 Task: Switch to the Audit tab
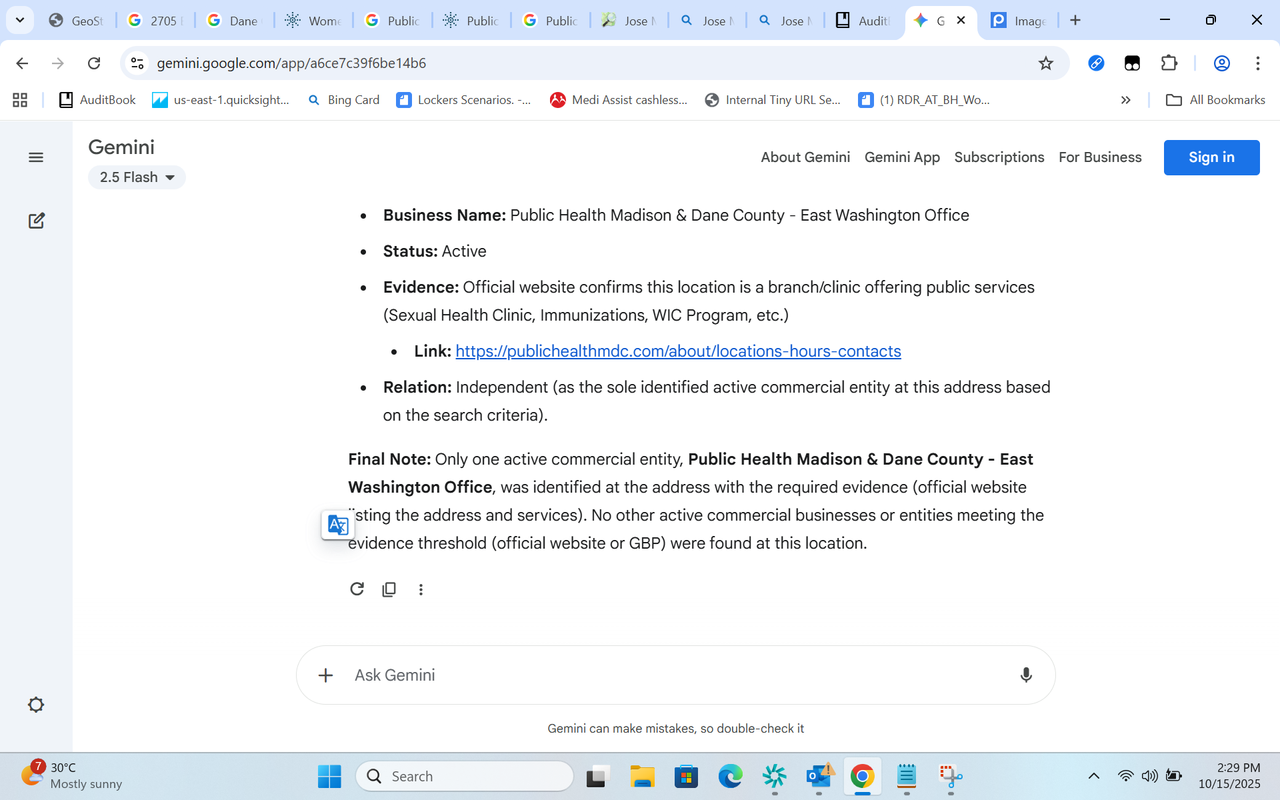pyautogui.click(x=863, y=20)
